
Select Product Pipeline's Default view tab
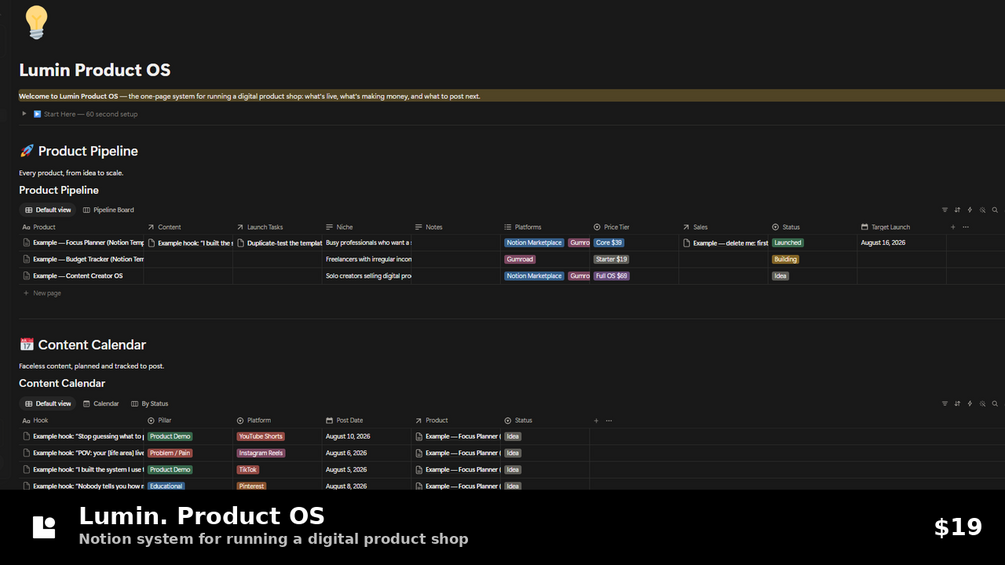47,210
